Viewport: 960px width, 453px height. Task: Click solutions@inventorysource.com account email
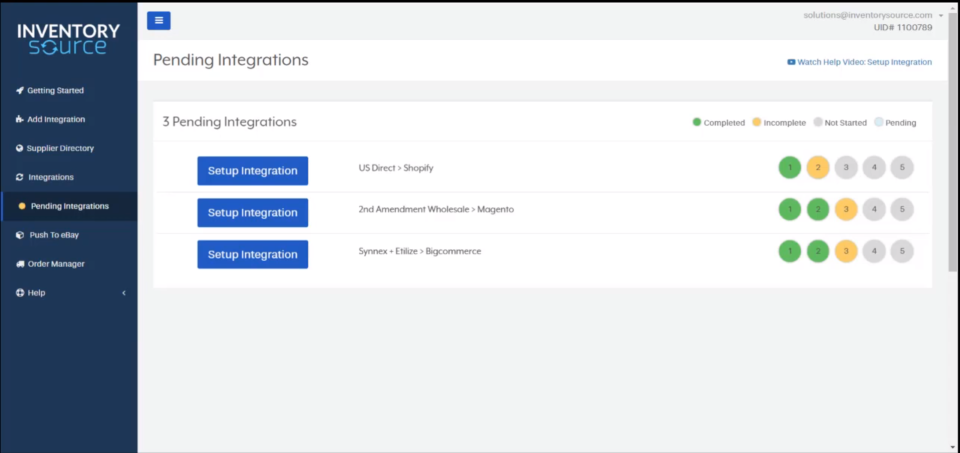pyautogui.click(x=868, y=15)
